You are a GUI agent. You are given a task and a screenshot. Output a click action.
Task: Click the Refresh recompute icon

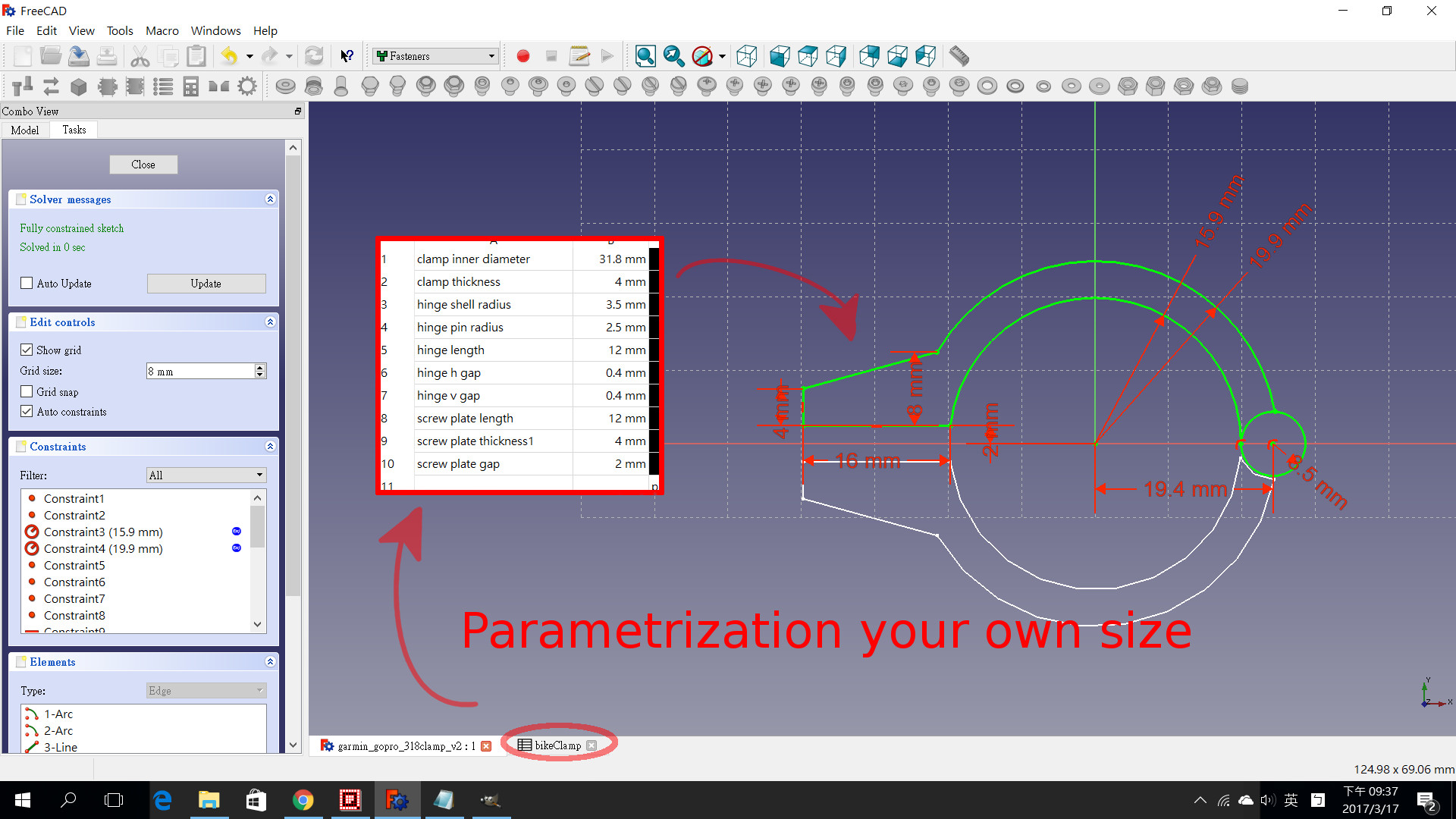pos(314,56)
